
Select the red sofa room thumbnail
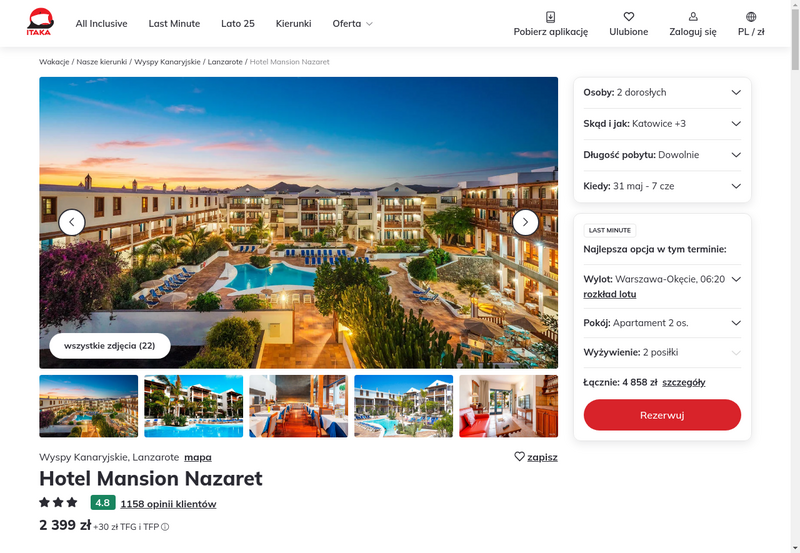(x=508, y=406)
